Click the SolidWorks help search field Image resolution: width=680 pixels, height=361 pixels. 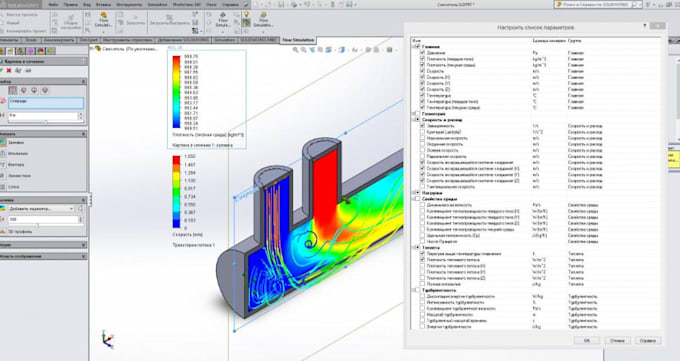[598, 4]
